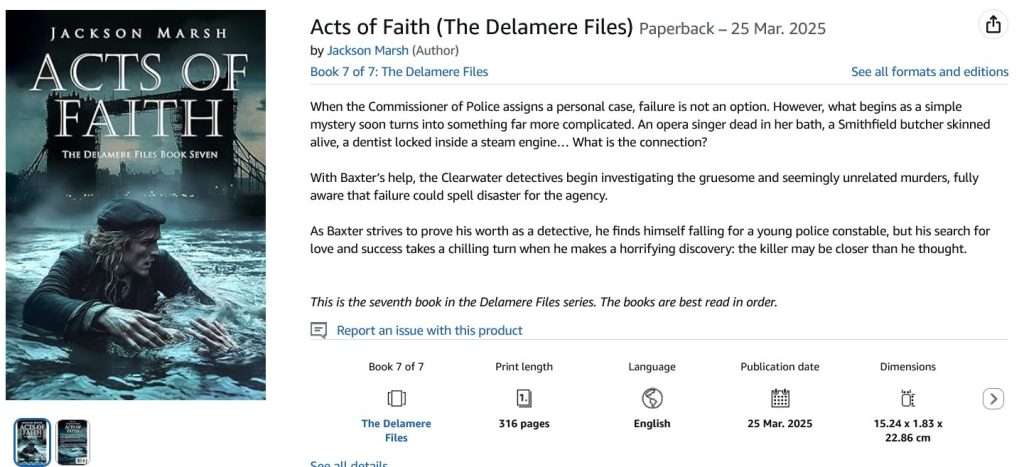The image size is (1024, 467).
Task: Click the book series icon
Action: tap(396, 398)
